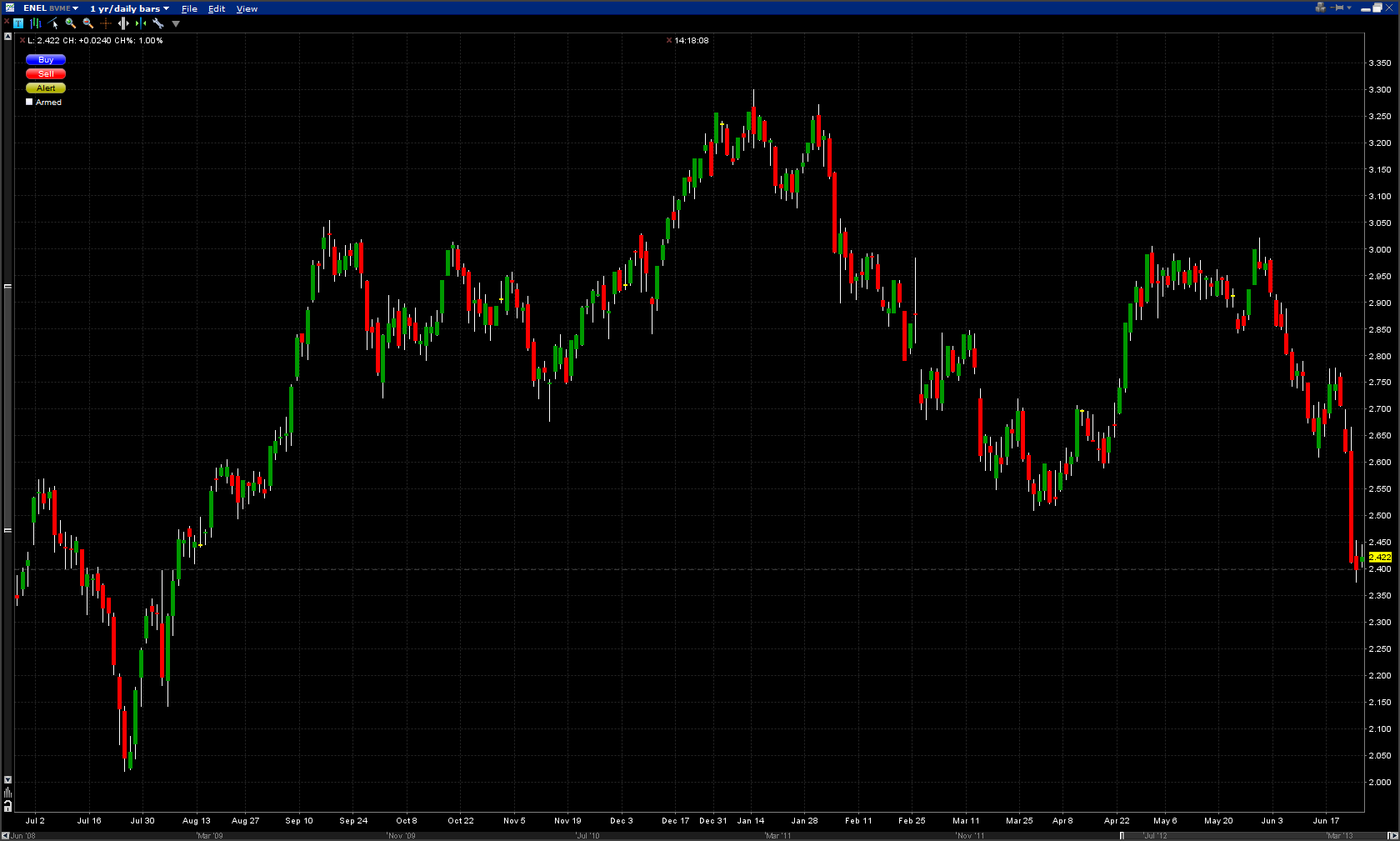Open the ENEL BVME symbol dropdown

pos(50,8)
